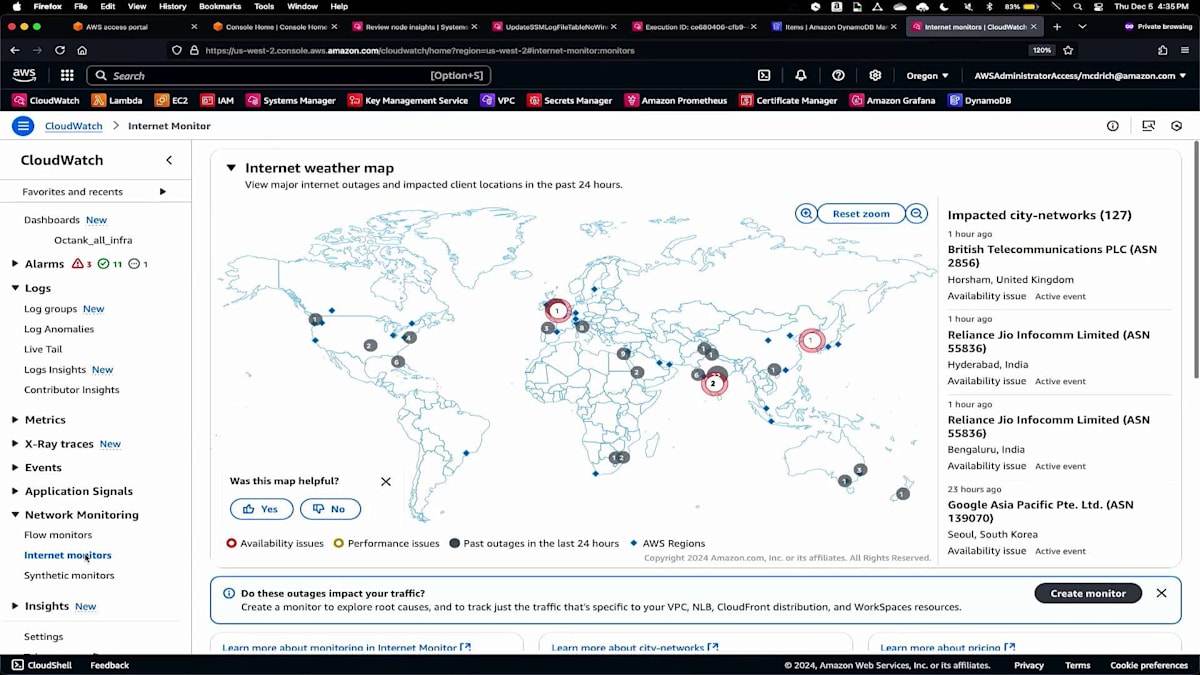This screenshot has width=1200, height=675.
Task: Answer No to map helpful prompt
Action: coord(330,509)
